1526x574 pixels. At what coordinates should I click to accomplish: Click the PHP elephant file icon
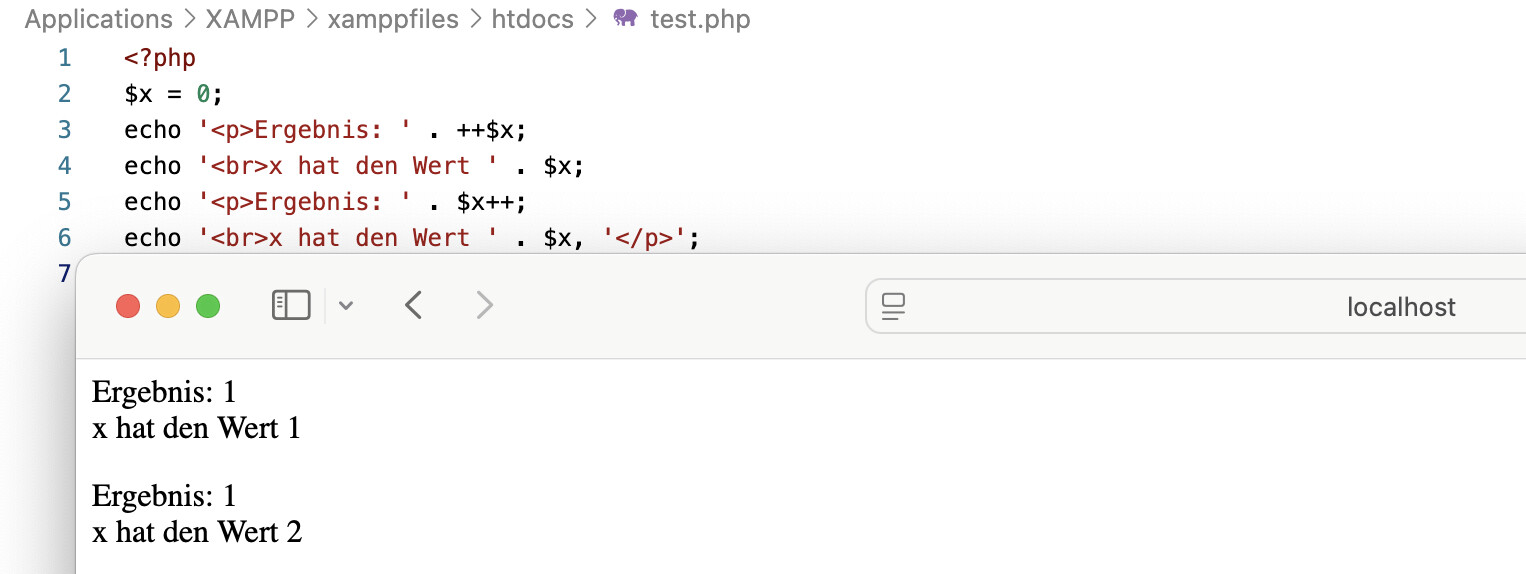[x=625, y=19]
